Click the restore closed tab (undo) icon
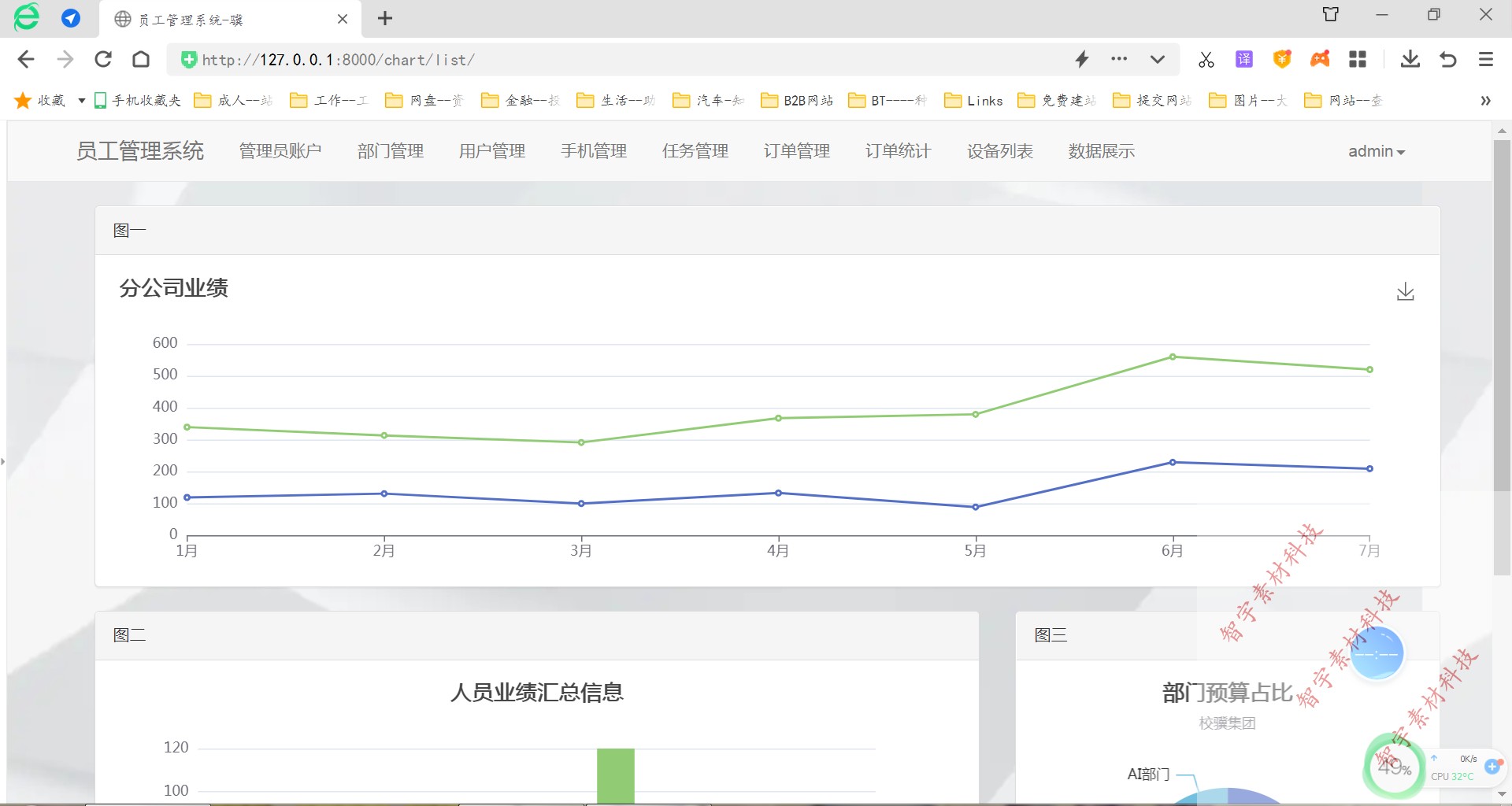The image size is (1512, 806). pyautogui.click(x=1448, y=59)
